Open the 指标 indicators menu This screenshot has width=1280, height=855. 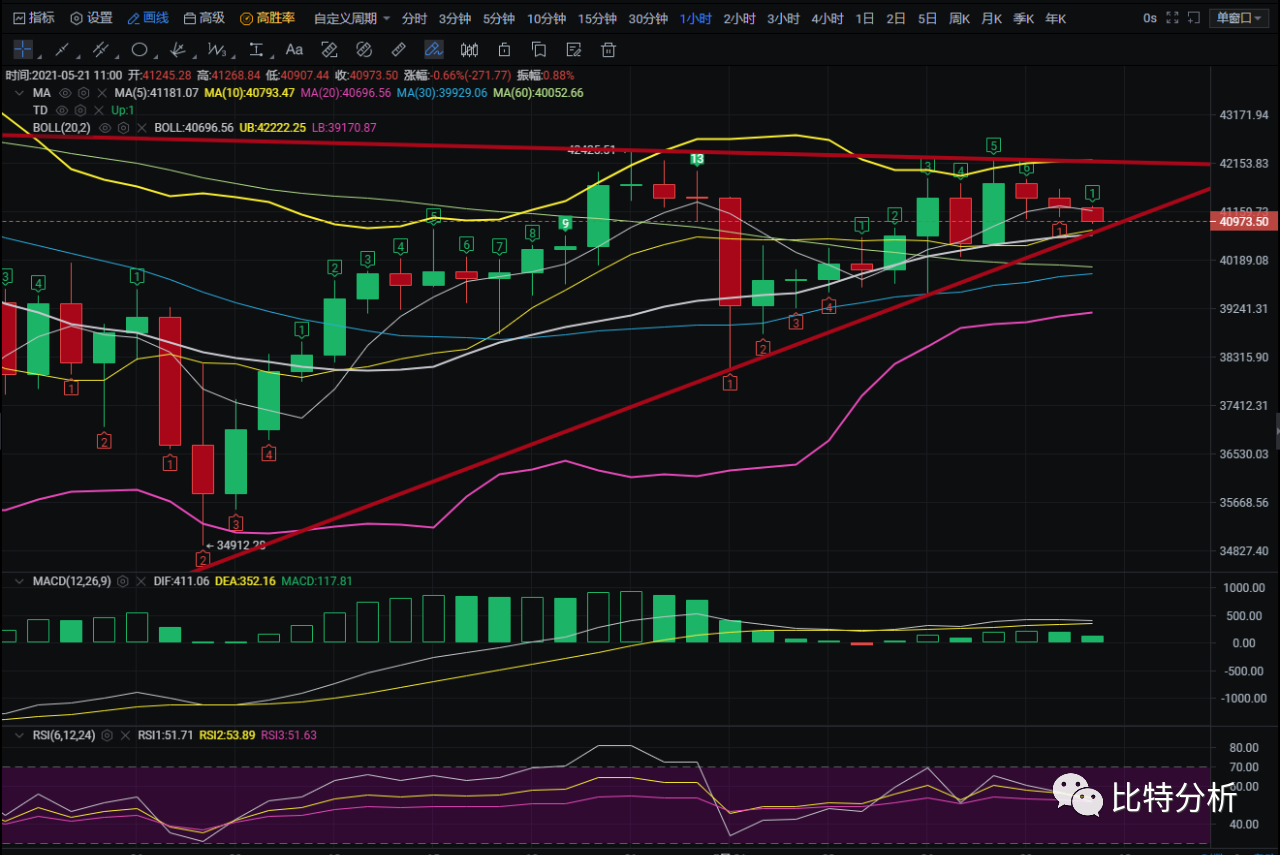[x=33, y=18]
